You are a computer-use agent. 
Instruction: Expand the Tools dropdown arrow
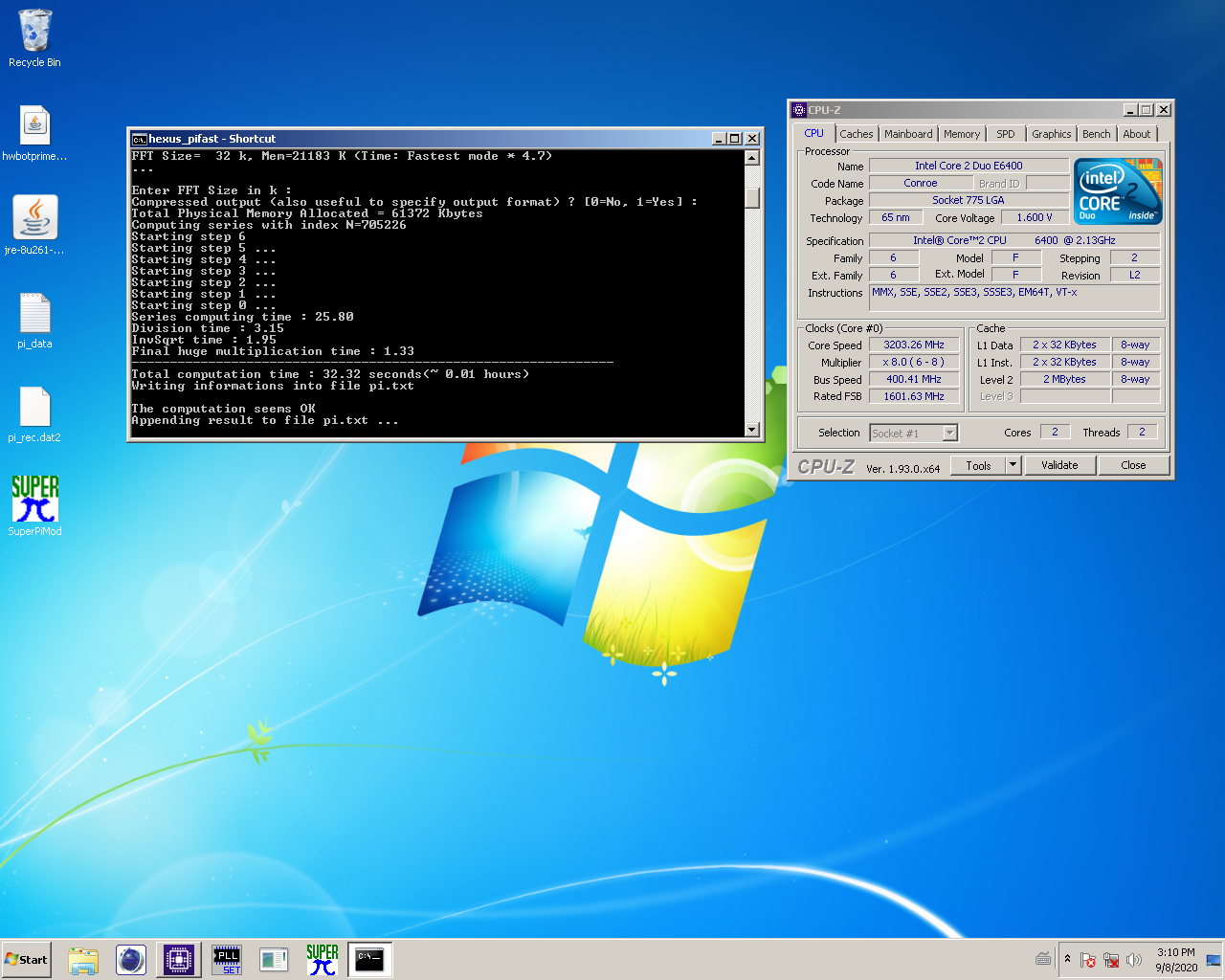pyautogui.click(x=1013, y=465)
